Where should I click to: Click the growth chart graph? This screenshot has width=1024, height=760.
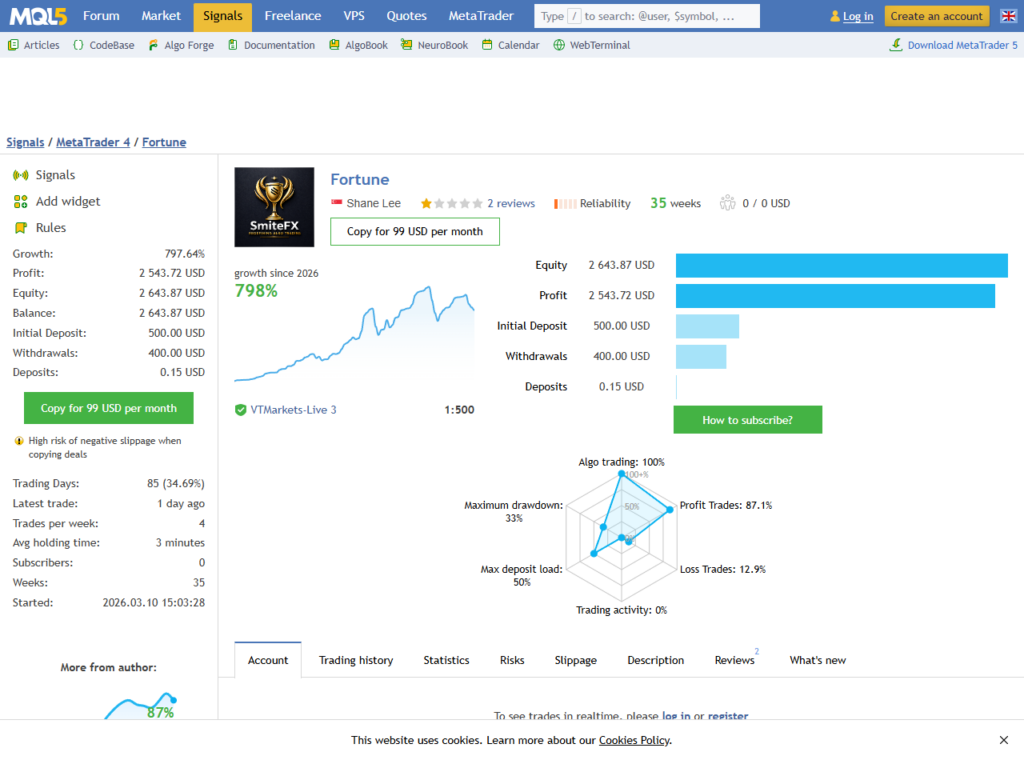tap(355, 333)
